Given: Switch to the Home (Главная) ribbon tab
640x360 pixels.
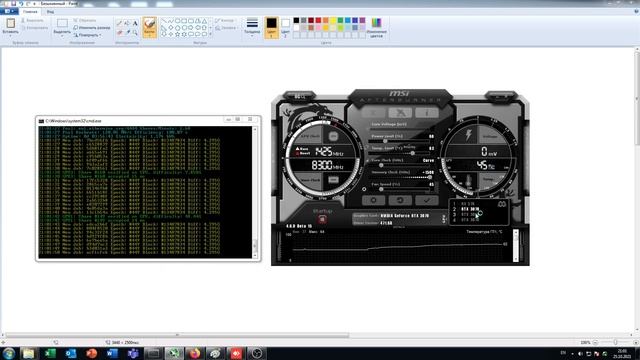Looking at the screenshot, I should point(30,11).
